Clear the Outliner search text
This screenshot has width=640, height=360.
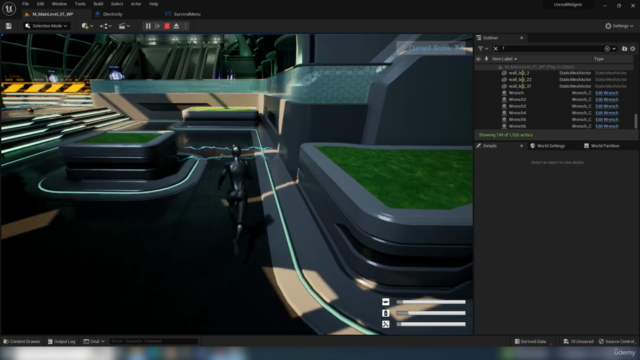[496, 49]
